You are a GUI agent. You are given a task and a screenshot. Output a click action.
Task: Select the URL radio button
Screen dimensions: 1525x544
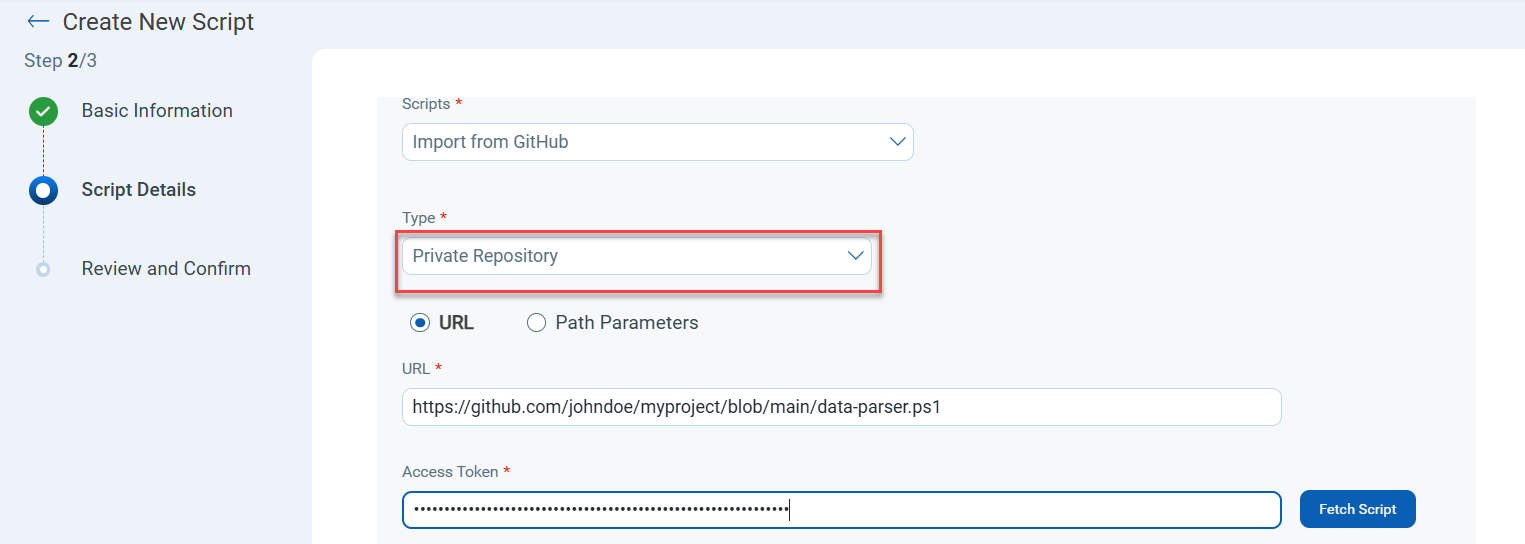tap(420, 323)
